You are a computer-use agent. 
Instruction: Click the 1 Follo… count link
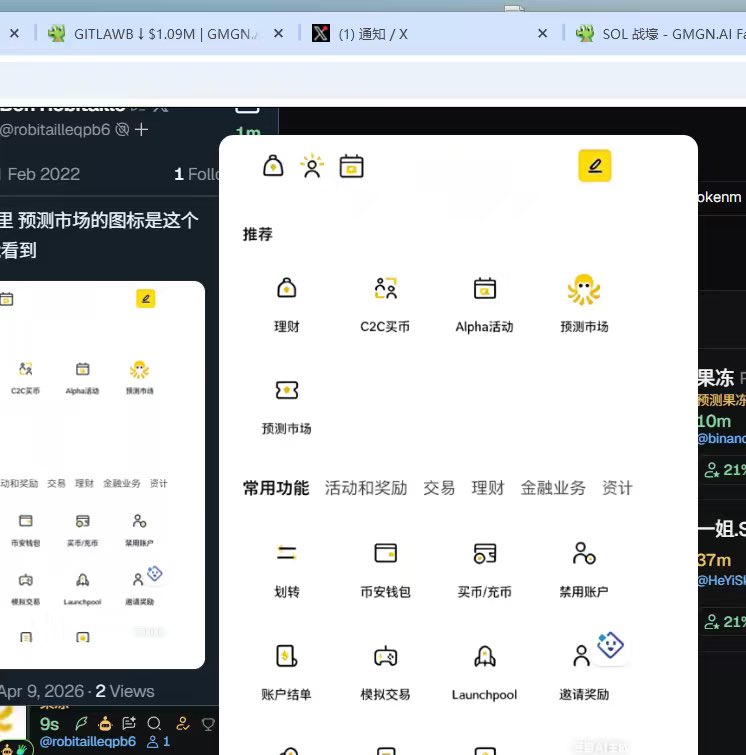point(196,174)
